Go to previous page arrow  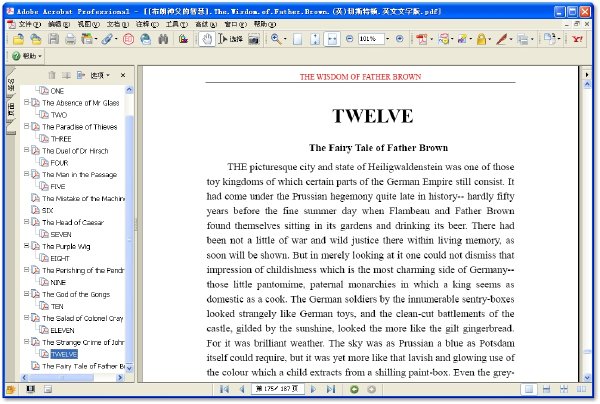point(242,389)
